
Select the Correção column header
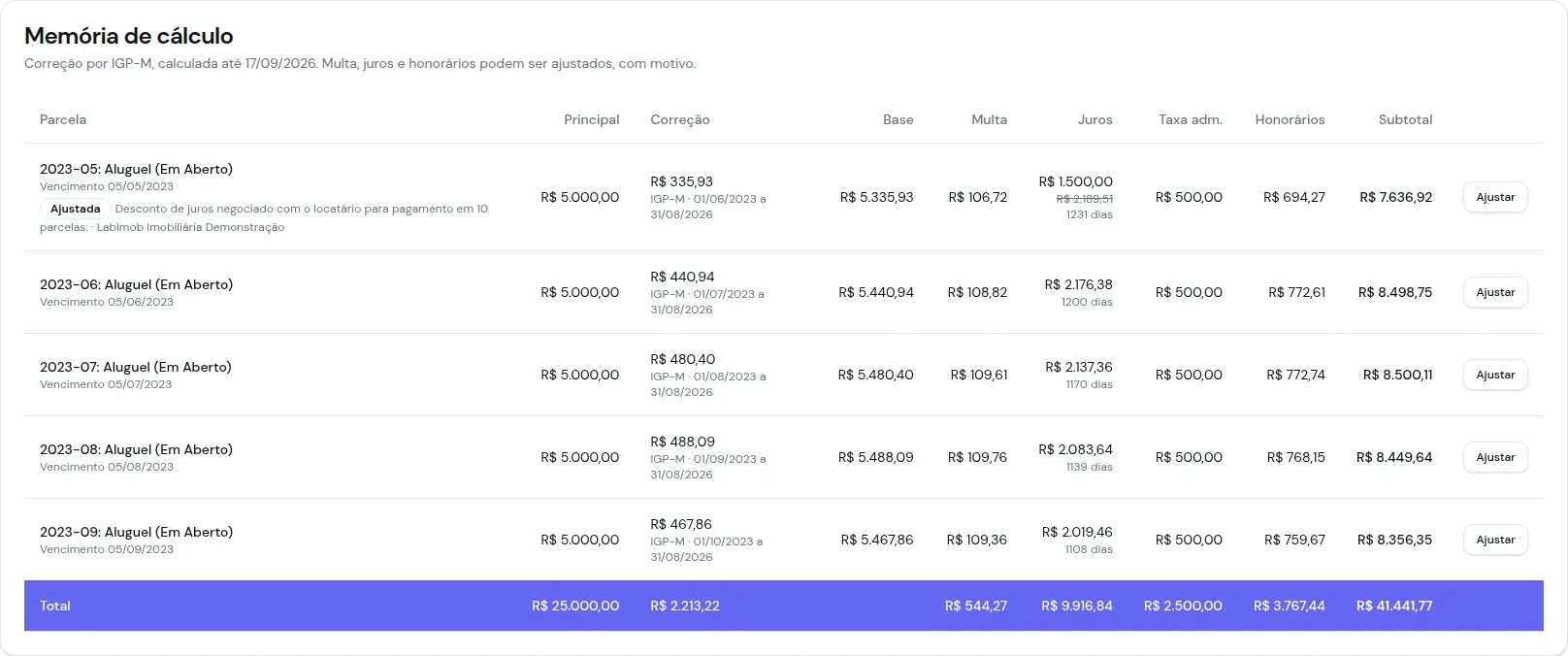click(x=680, y=119)
